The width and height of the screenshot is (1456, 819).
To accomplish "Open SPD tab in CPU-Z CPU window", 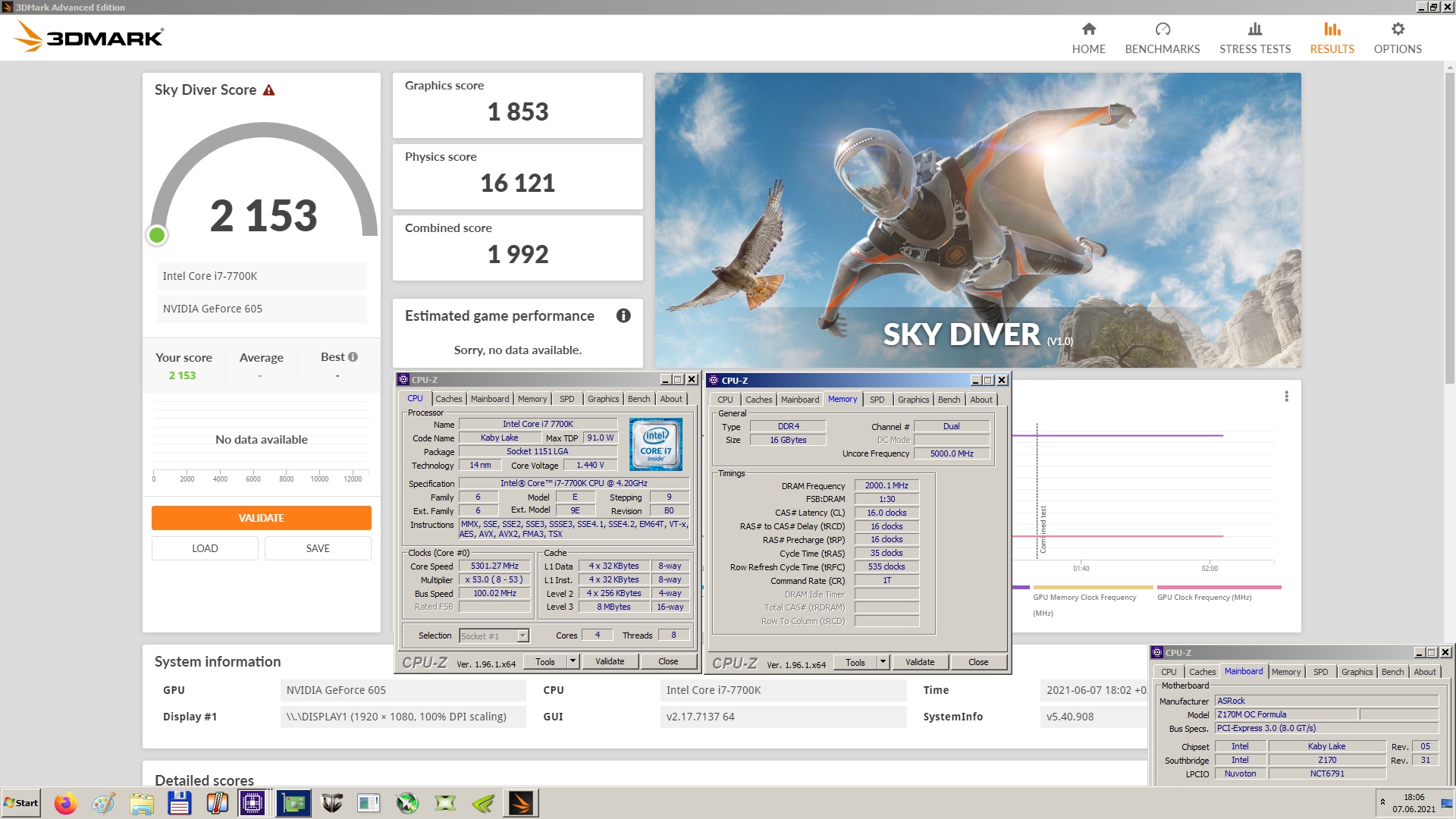I will coord(566,399).
